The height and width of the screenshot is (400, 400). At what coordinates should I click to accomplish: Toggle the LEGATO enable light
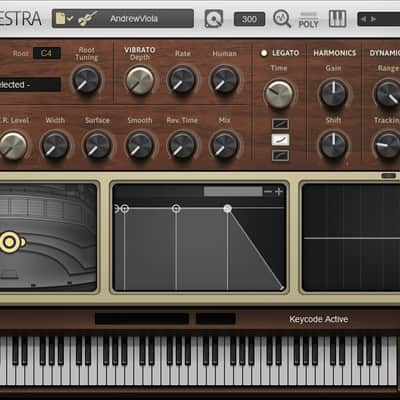click(x=264, y=53)
